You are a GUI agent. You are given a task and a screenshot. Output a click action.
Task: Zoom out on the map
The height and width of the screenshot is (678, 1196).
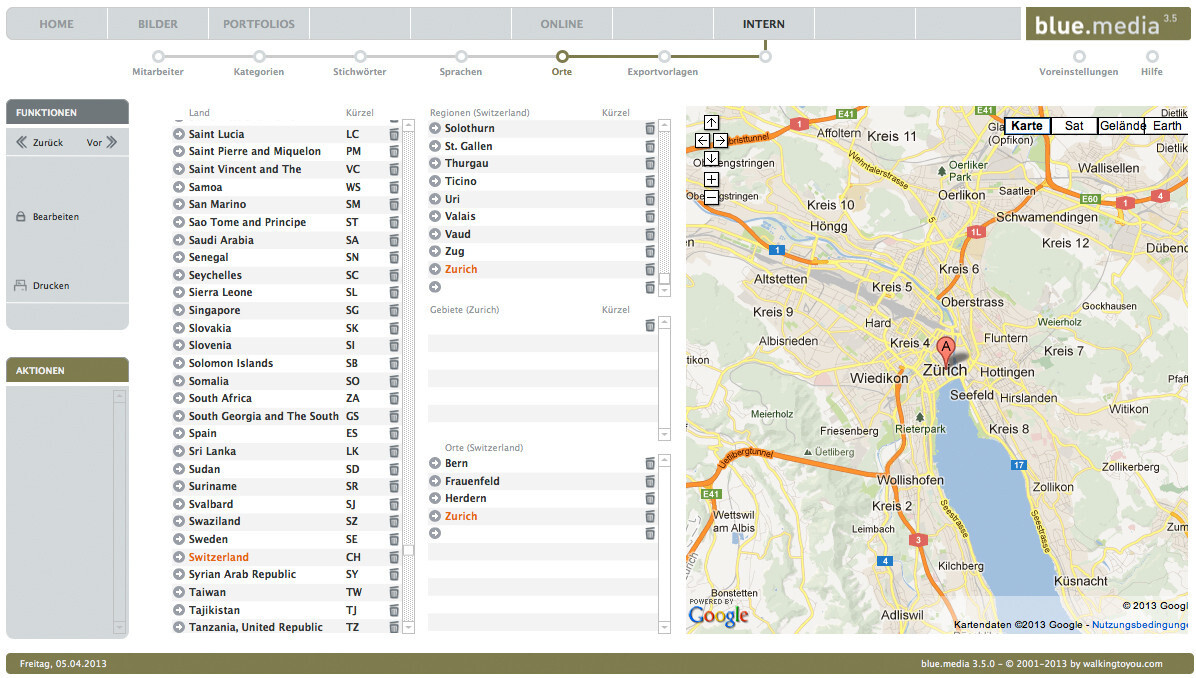711,197
